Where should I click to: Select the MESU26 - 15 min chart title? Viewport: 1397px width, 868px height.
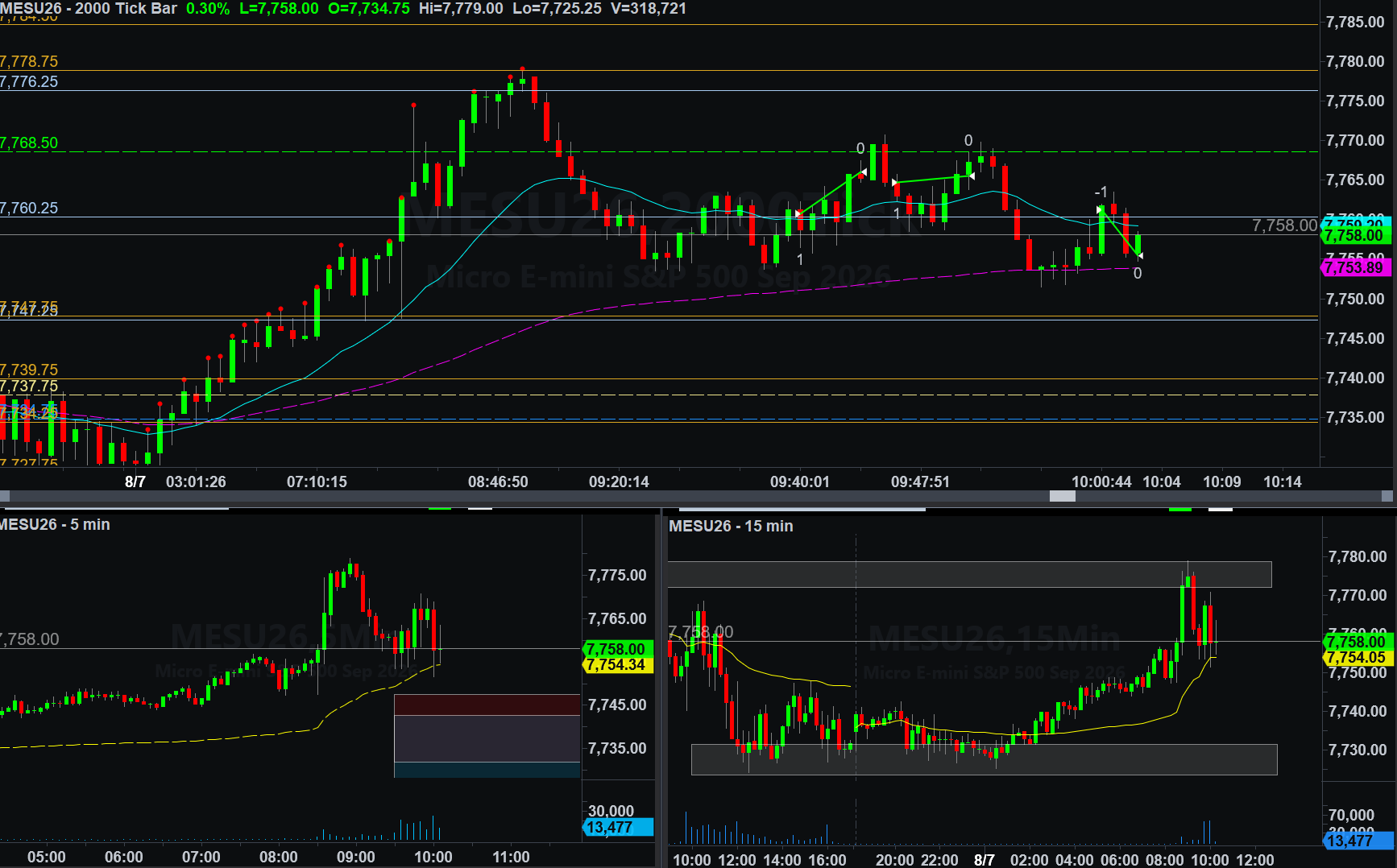point(731,526)
